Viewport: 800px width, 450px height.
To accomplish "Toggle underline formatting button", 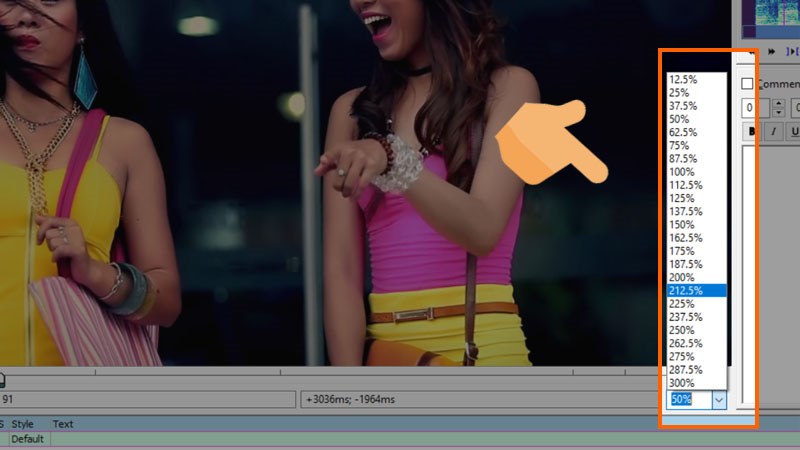I will click(793, 132).
